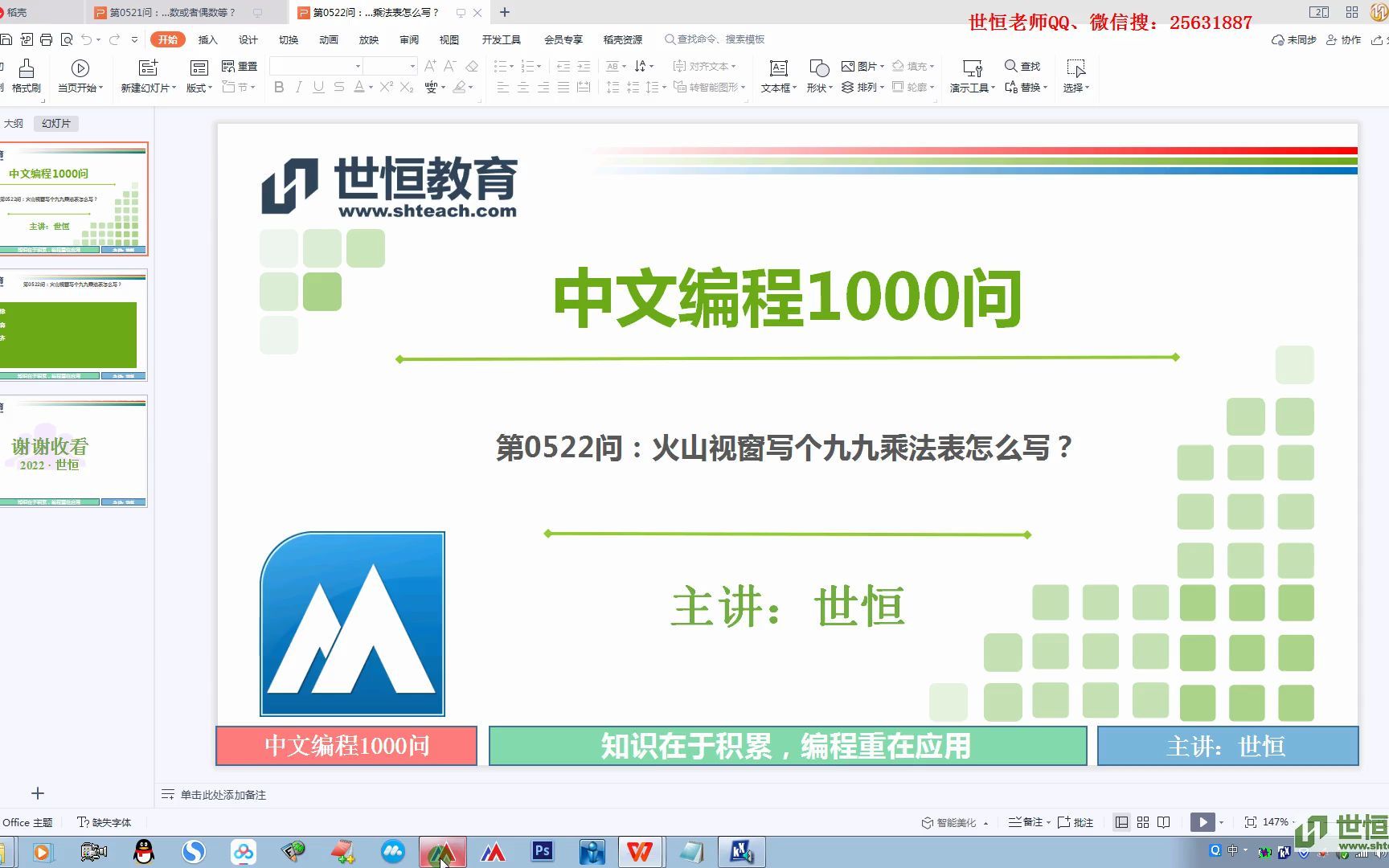This screenshot has width=1389, height=868.
Task: Toggle bold formatting
Action: pyautogui.click(x=279, y=88)
